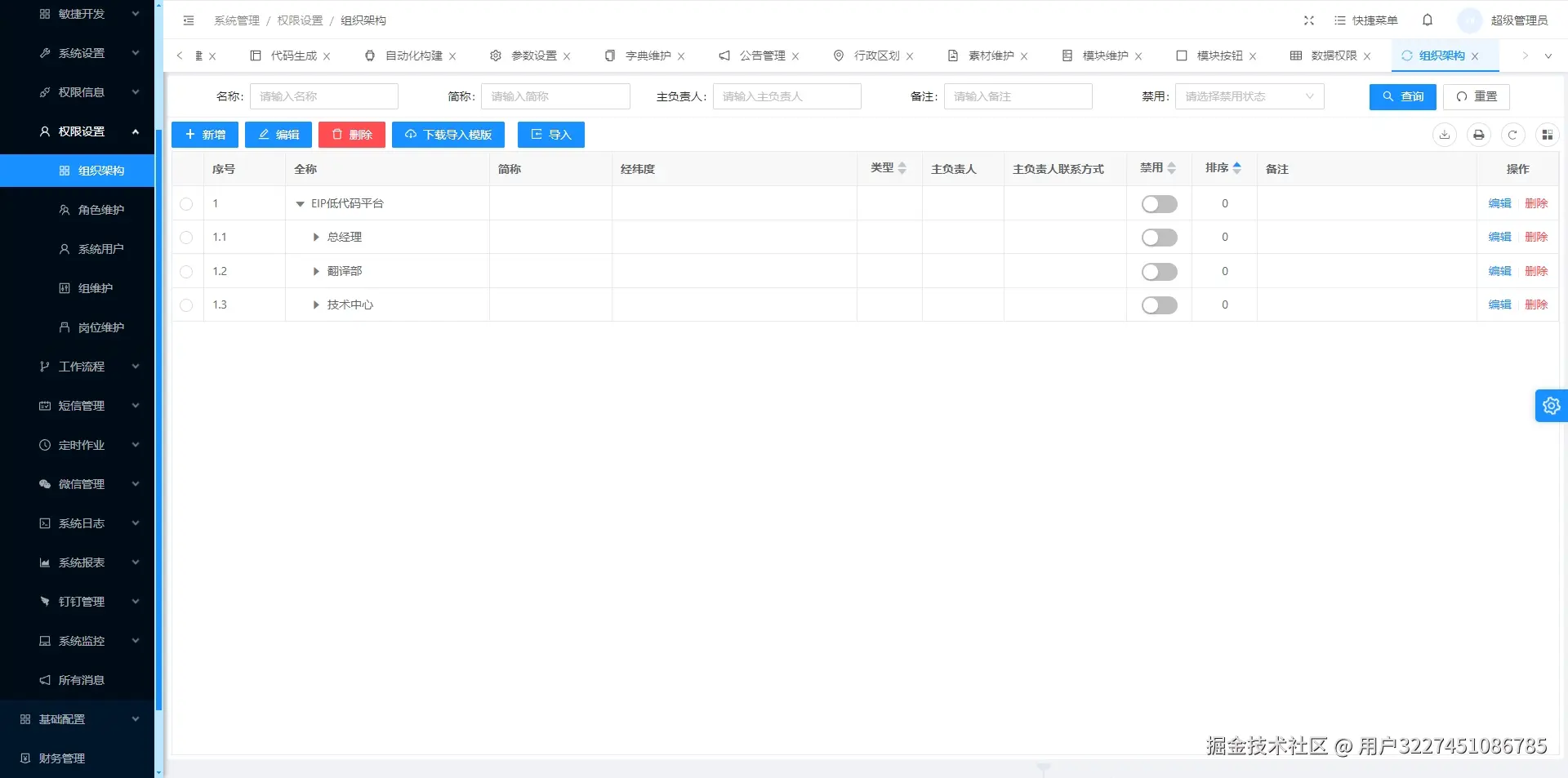This screenshot has height=778, width=1568.
Task: Close the 组织架构 tab
Action: click(1475, 56)
